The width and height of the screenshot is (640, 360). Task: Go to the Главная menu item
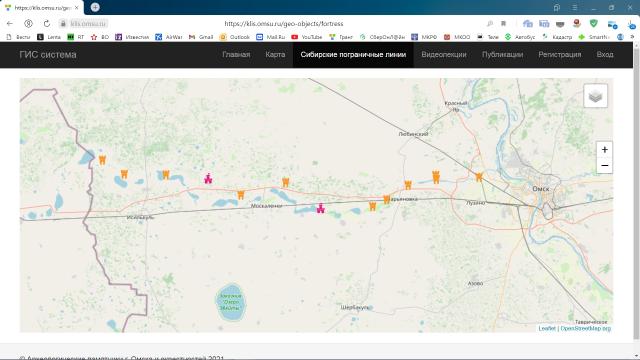pyautogui.click(x=236, y=55)
